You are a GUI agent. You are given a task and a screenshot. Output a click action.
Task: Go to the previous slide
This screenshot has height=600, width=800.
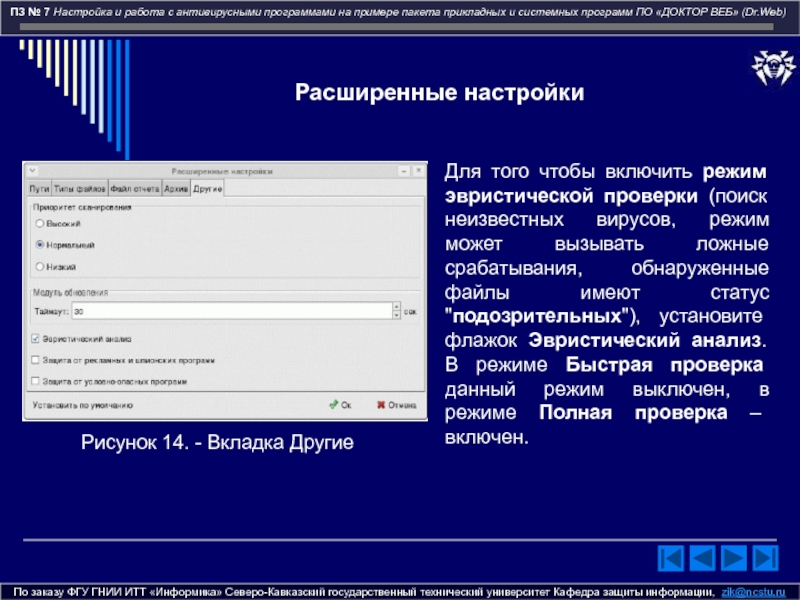(x=704, y=557)
